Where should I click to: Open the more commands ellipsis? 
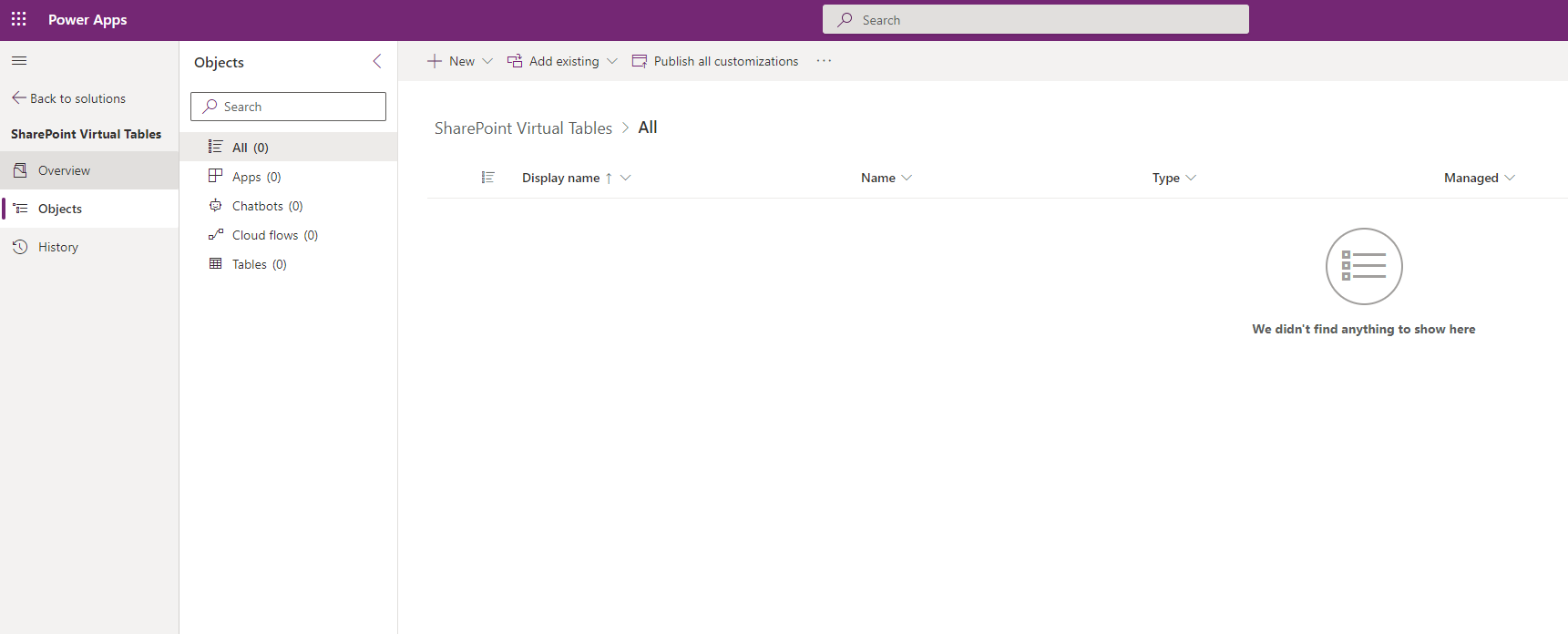tap(824, 61)
